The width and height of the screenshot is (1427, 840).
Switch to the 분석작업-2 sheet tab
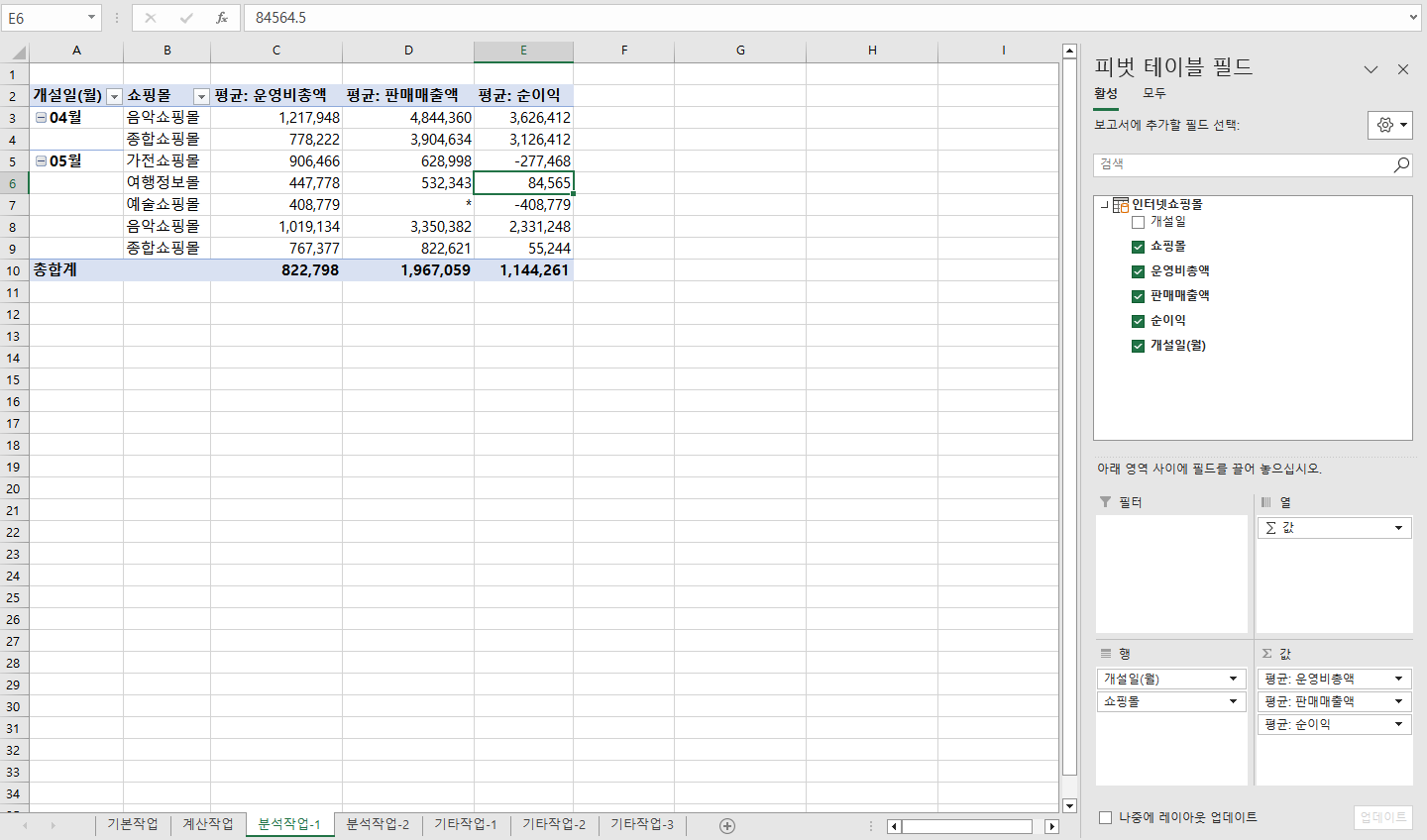[378, 824]
